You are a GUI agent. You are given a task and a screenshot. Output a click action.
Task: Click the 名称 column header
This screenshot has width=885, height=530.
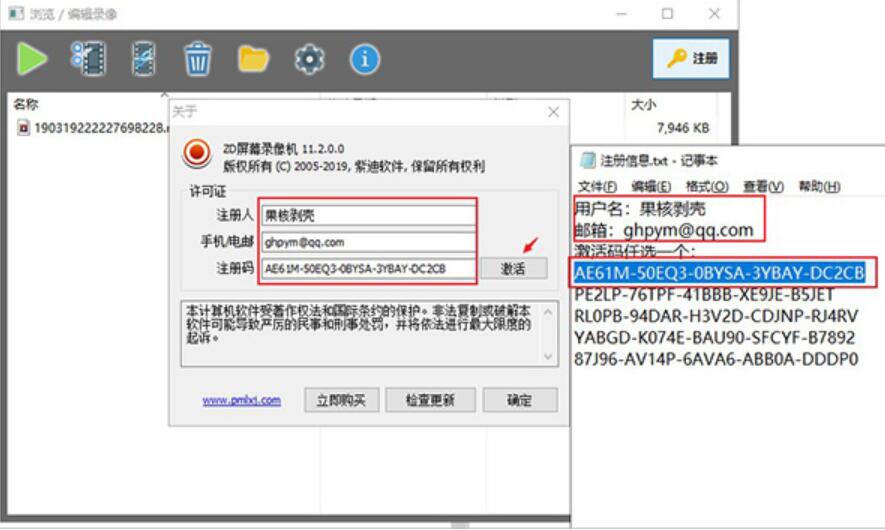point(26,104)
